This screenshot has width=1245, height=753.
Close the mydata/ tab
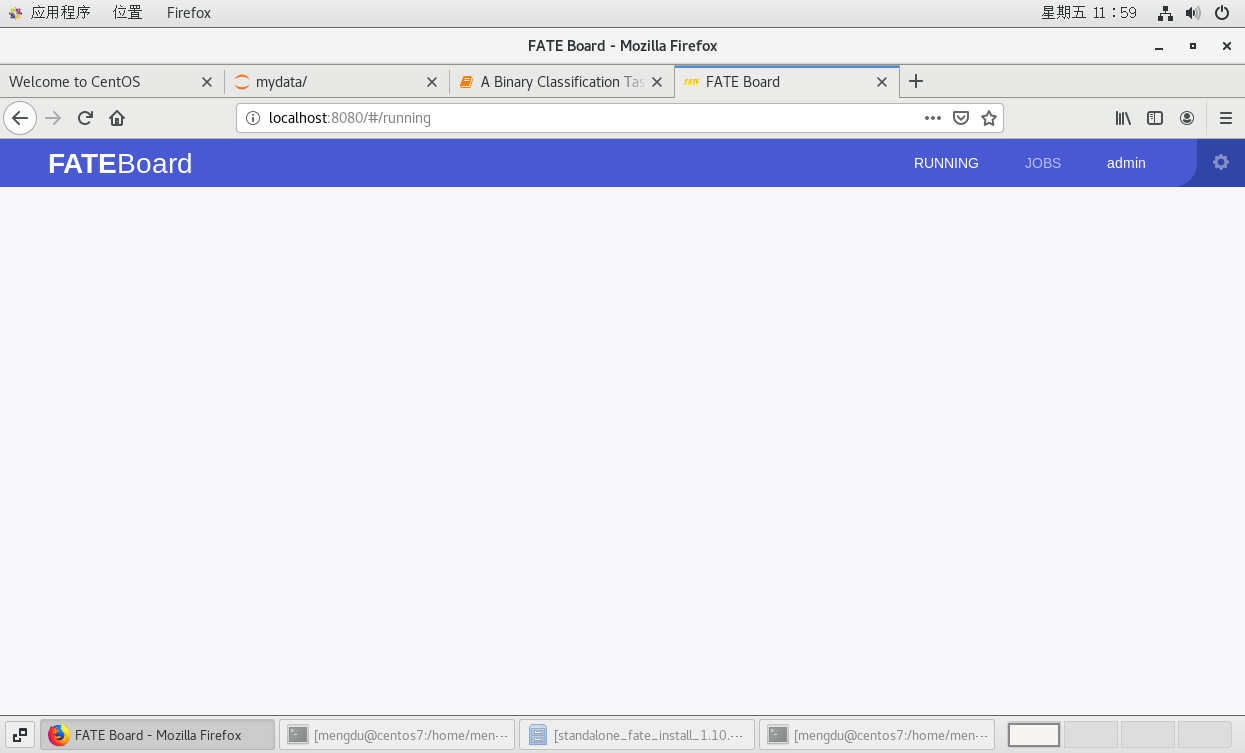coord(432,82)
